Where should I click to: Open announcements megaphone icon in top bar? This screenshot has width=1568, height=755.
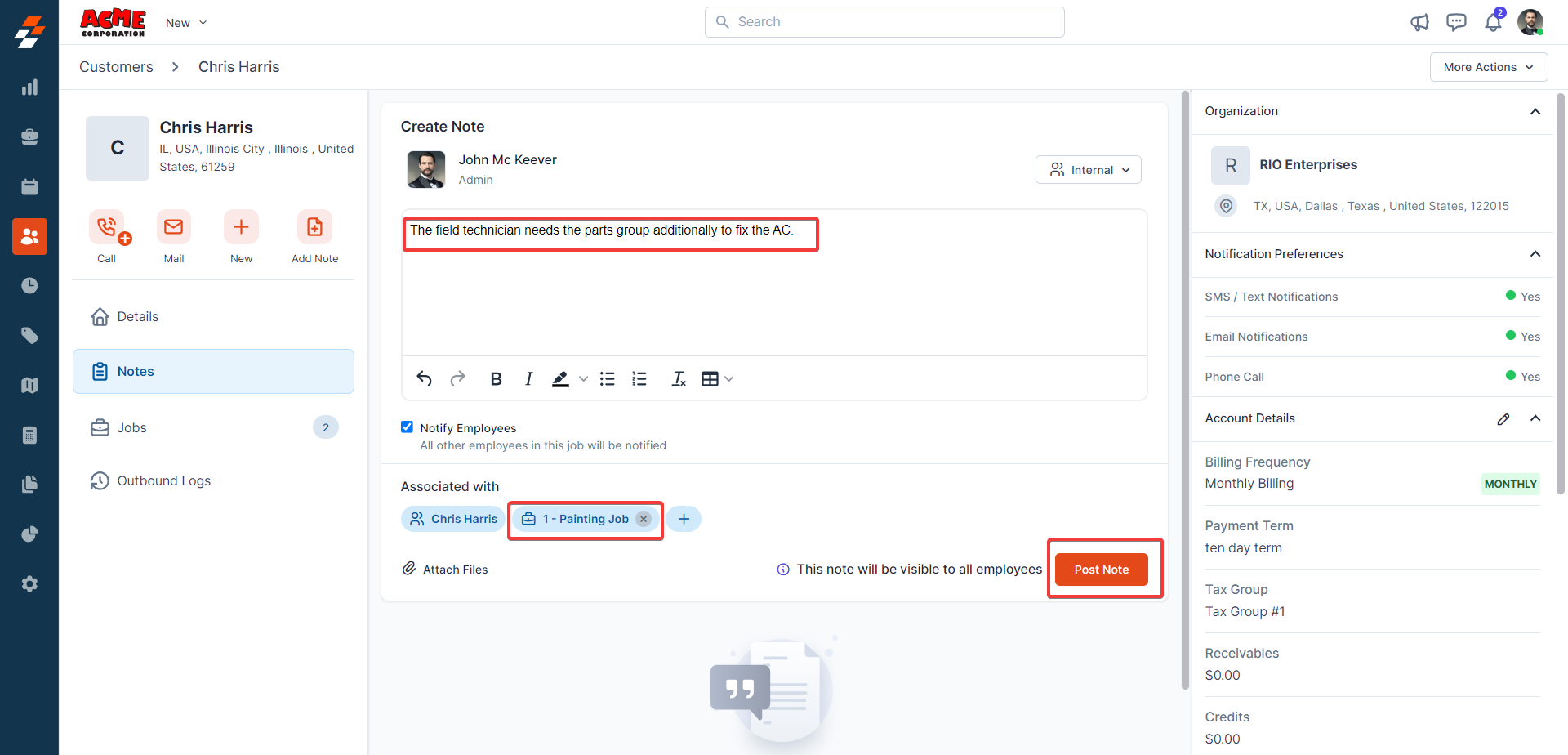(1419, 22)
